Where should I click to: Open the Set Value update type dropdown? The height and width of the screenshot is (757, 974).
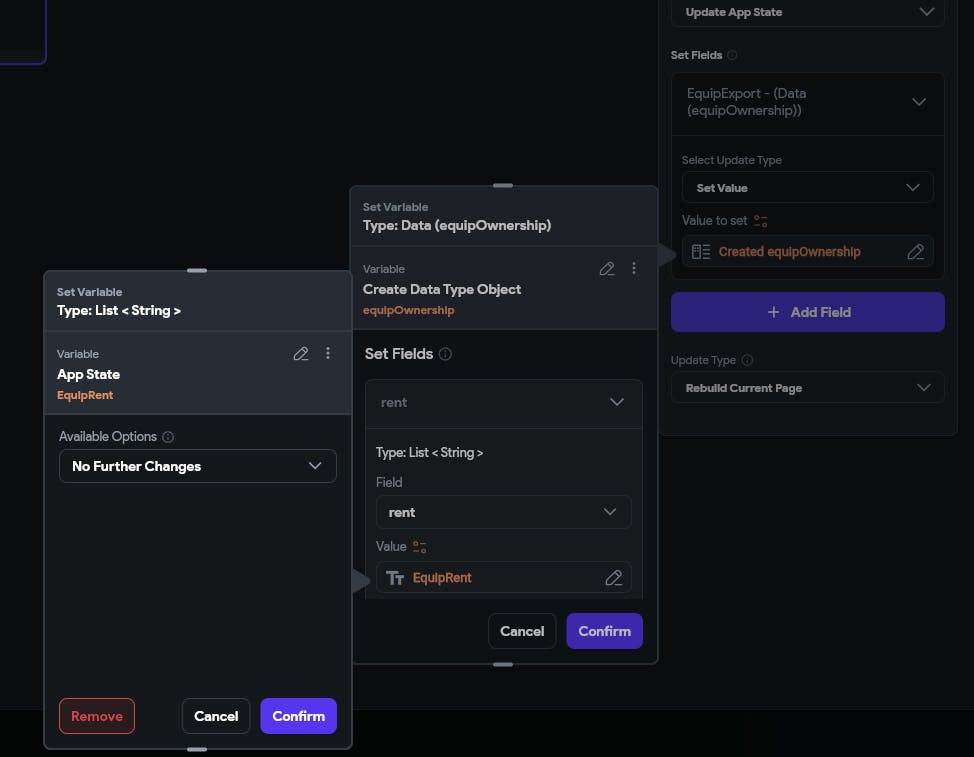(807, 188)
